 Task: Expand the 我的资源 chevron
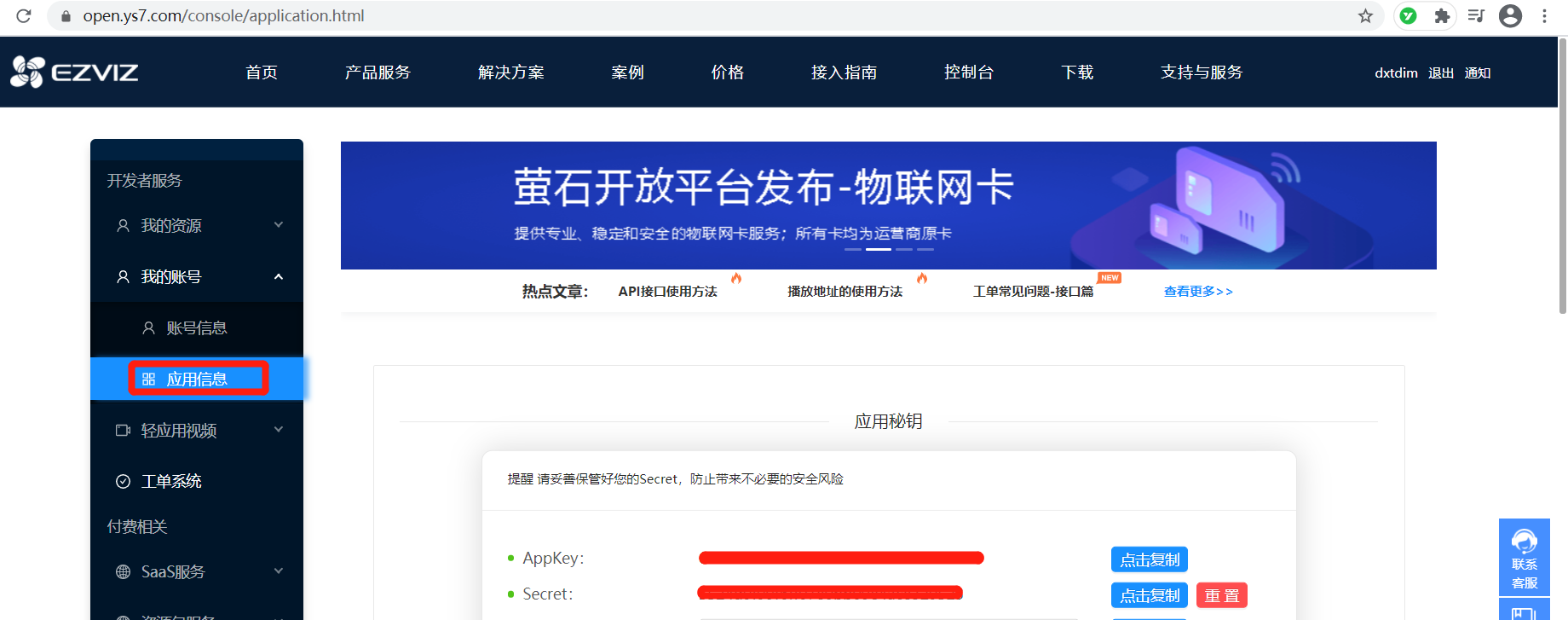click(x=278, y=225)
